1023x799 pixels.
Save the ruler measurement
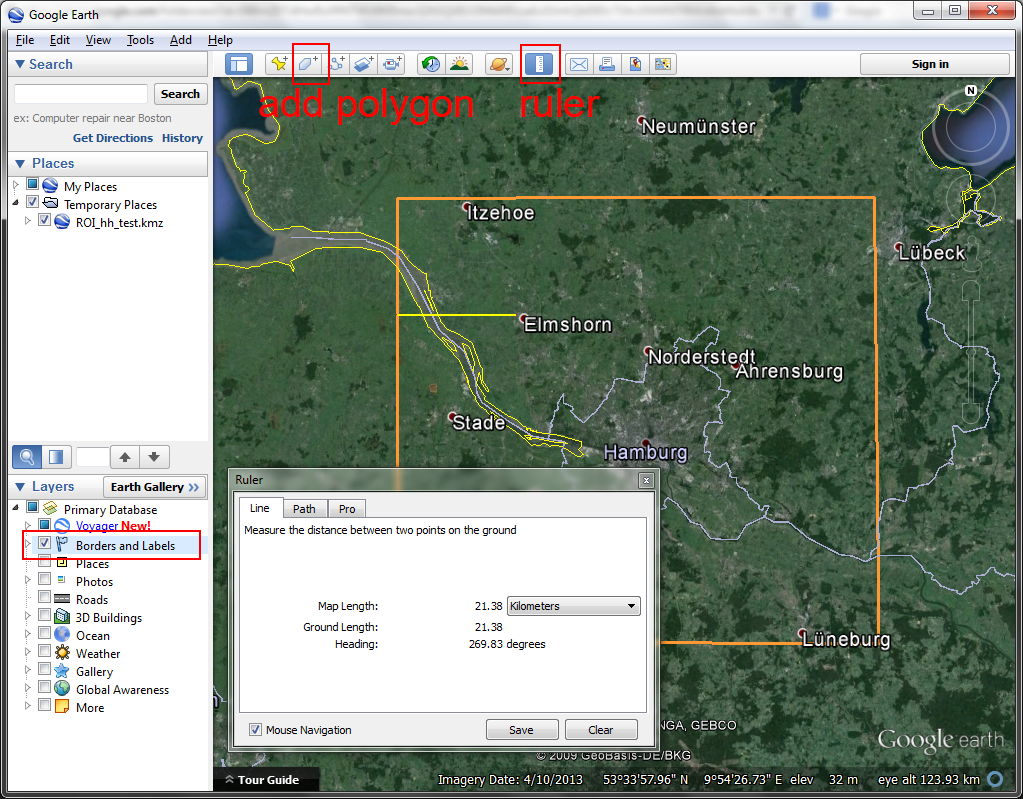521,730
